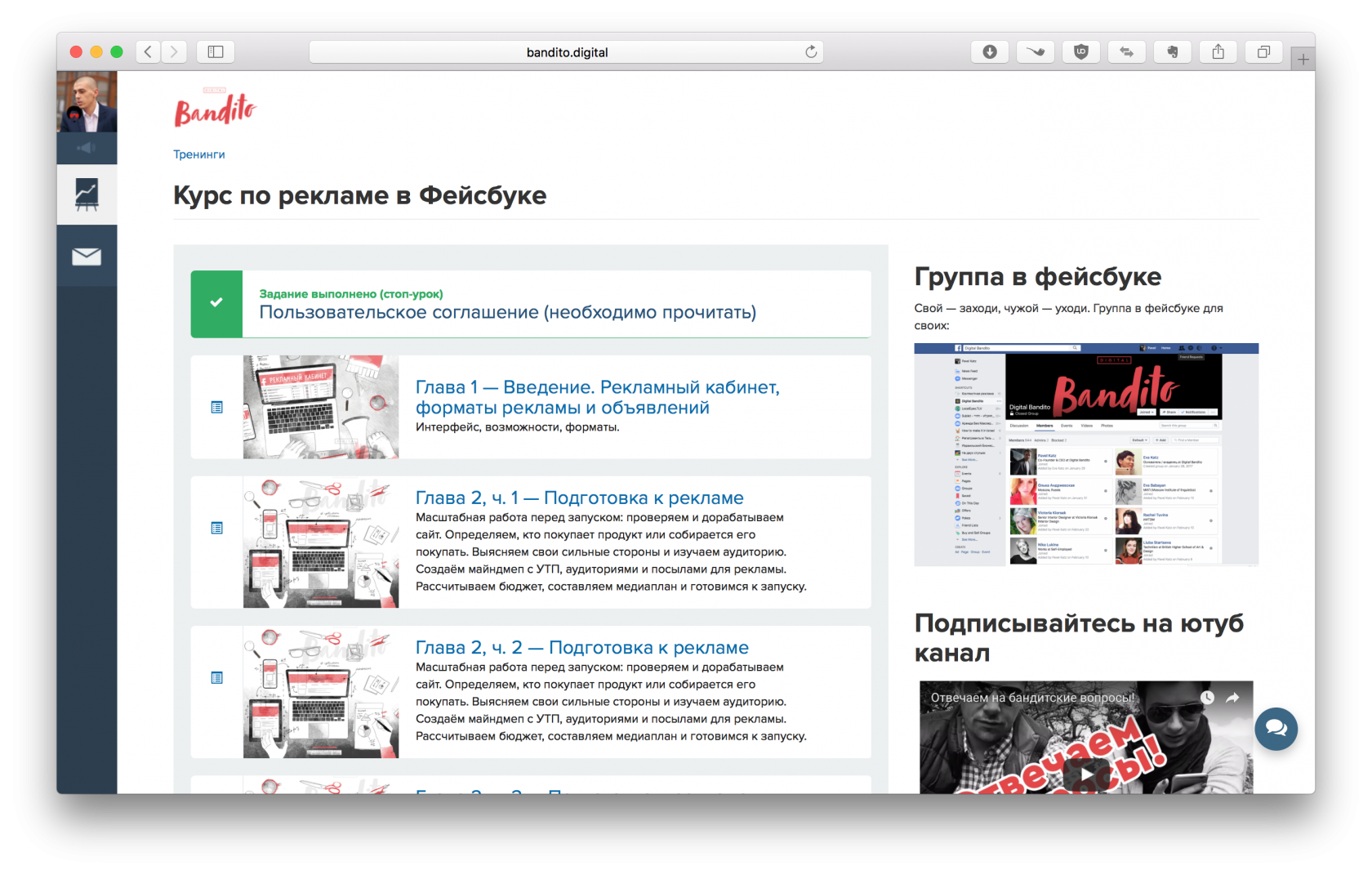The height and width of the screenshot is (875, 1372).
Task: Click the share arrow on the YouTube video
Action: tap(1232, 698)
